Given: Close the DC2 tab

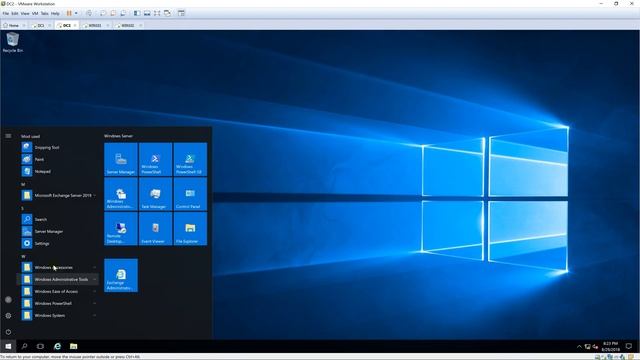Looking at the screenshot, I should tap(75, 25).
